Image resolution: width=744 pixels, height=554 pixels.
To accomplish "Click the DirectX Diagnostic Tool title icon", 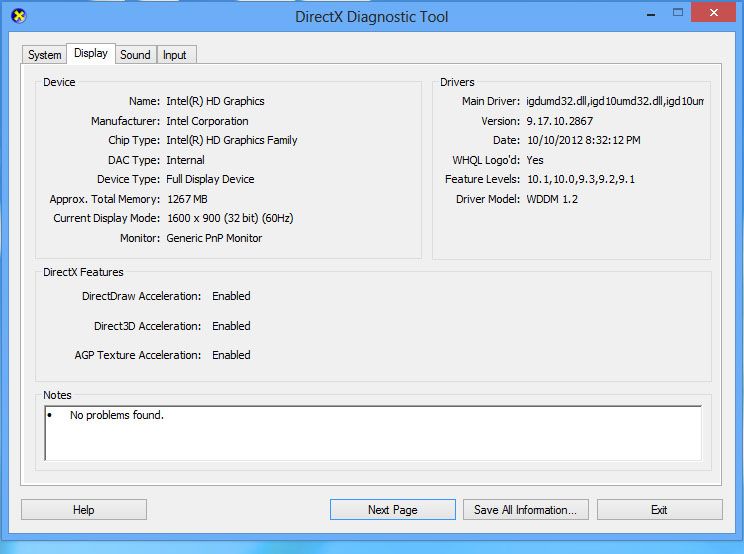I will click(x=19, y=16).
